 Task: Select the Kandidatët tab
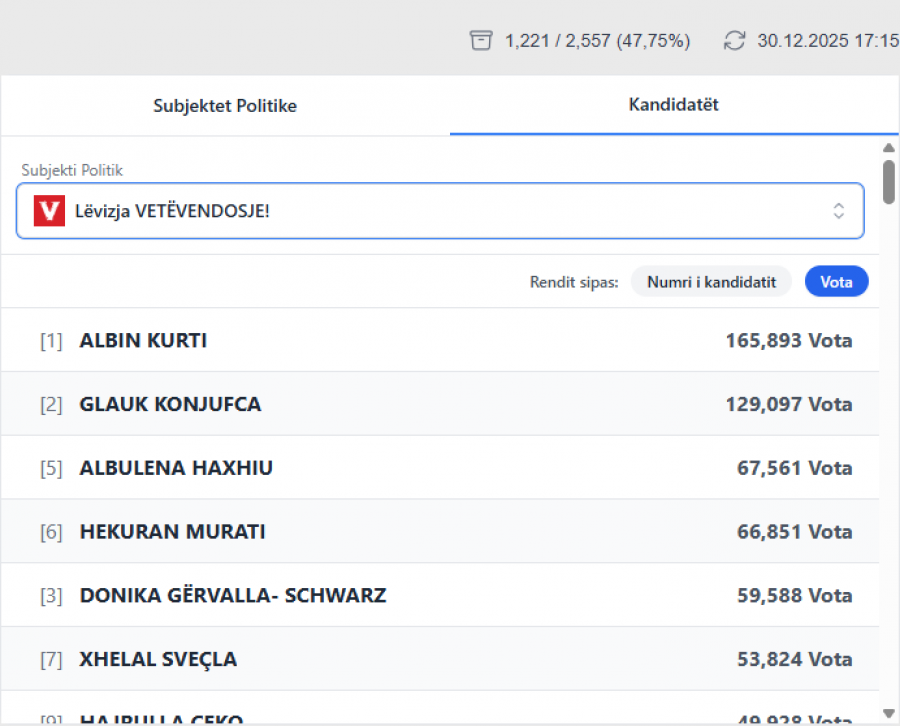click(x=673, y=104)
